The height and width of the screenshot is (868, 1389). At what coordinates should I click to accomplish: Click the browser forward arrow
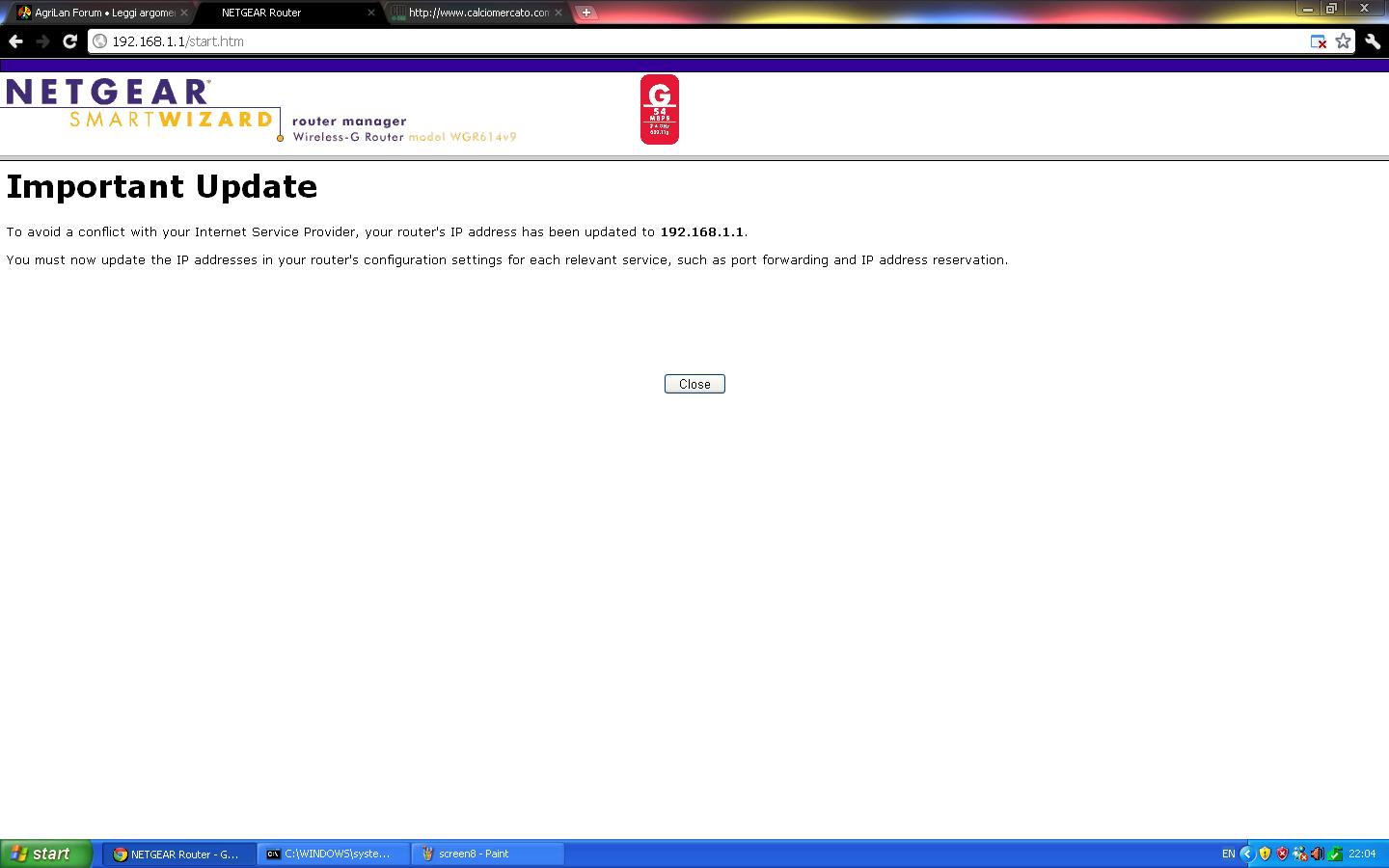(x=42, y=41)
